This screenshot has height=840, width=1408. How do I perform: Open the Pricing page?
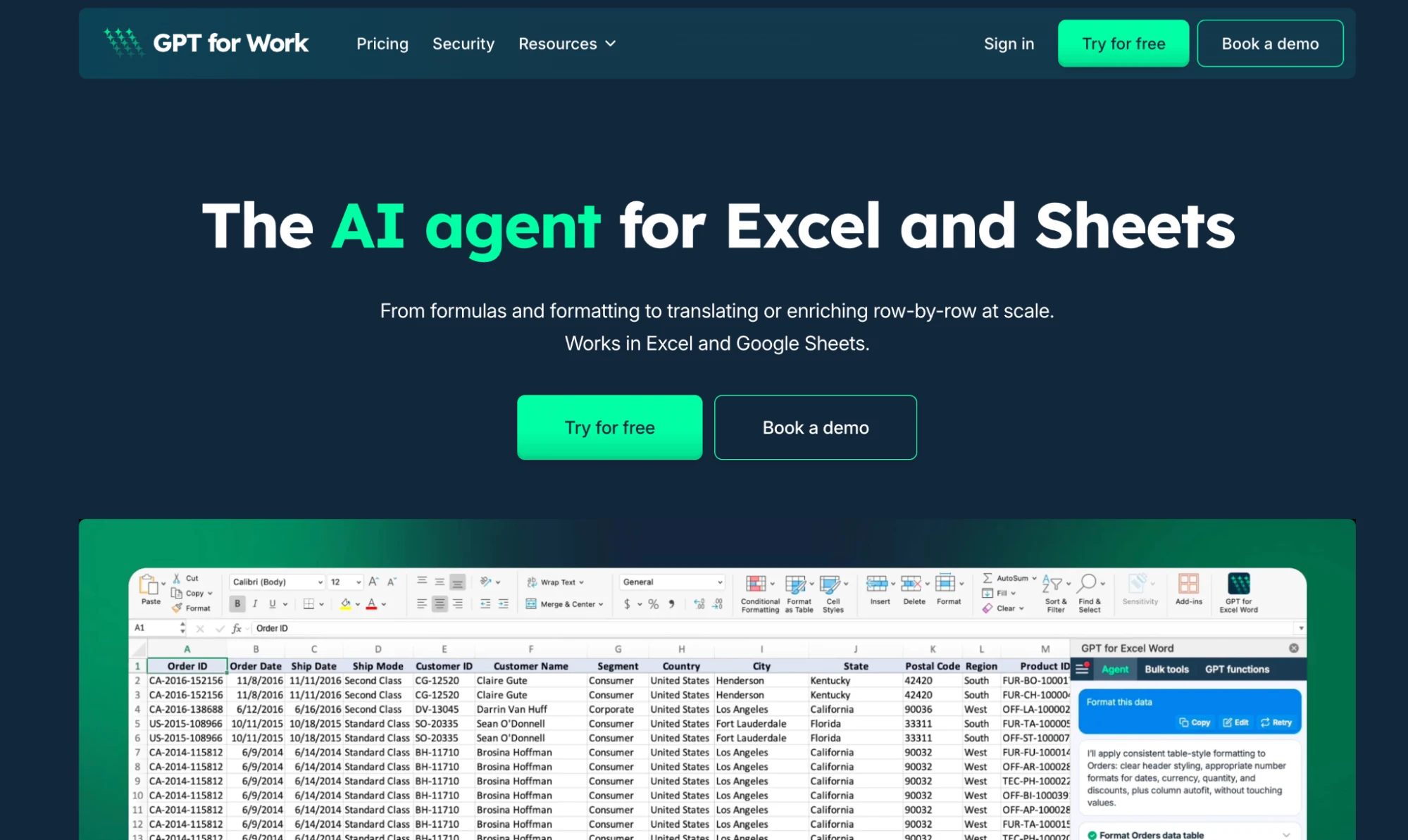pyautogui.click(x=382, y=44)
